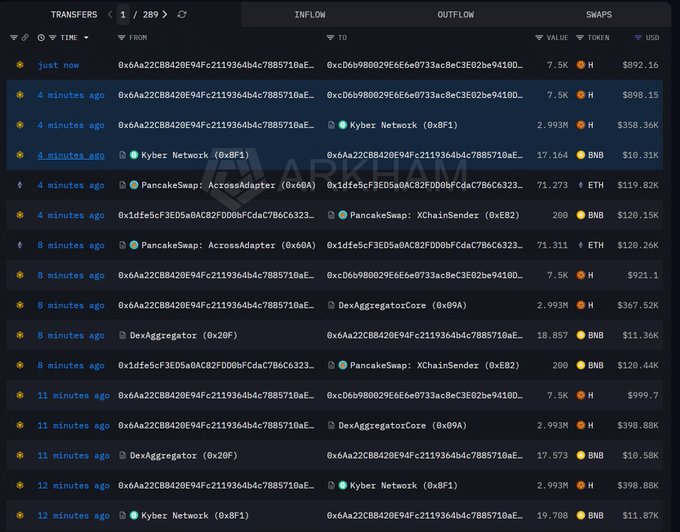
Task: Open PancakeSwap: AcrossAdapter (0x60A) in $119.82K row
Action: coord(229,185)
